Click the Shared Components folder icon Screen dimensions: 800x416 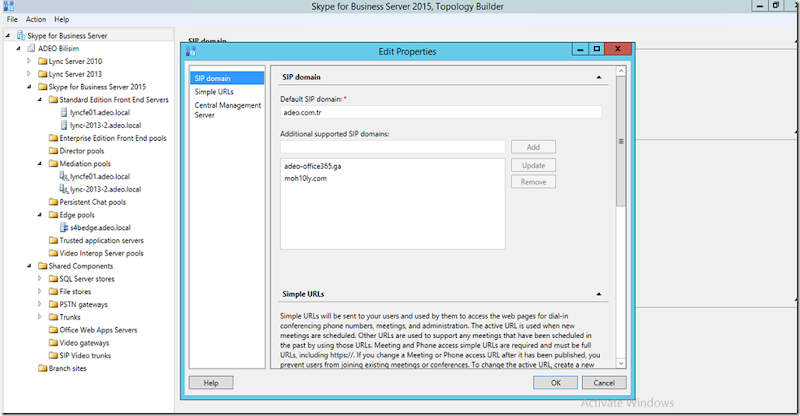tap(43, 266)
